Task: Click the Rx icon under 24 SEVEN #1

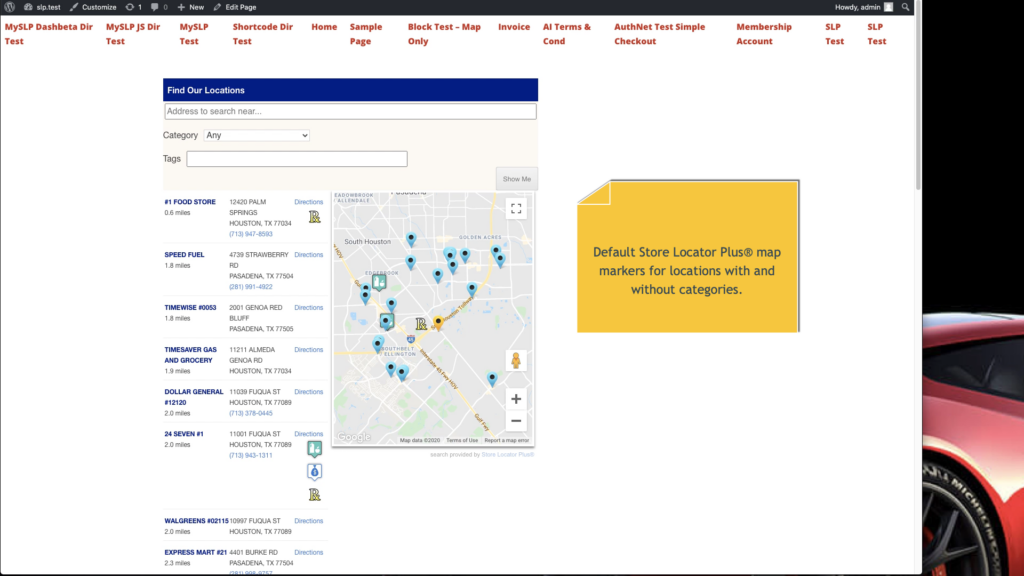Action: click(x=315, y=495)
